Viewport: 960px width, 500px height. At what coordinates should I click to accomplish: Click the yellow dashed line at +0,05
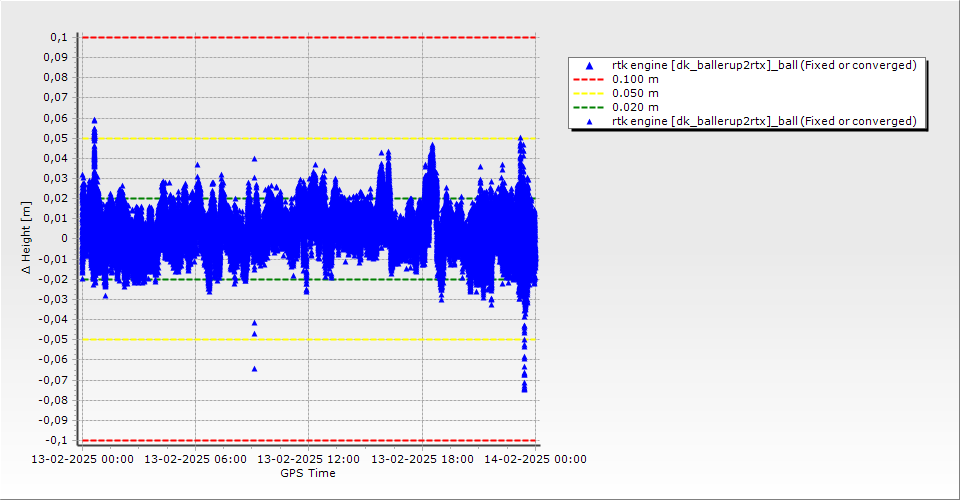(309, 138)
